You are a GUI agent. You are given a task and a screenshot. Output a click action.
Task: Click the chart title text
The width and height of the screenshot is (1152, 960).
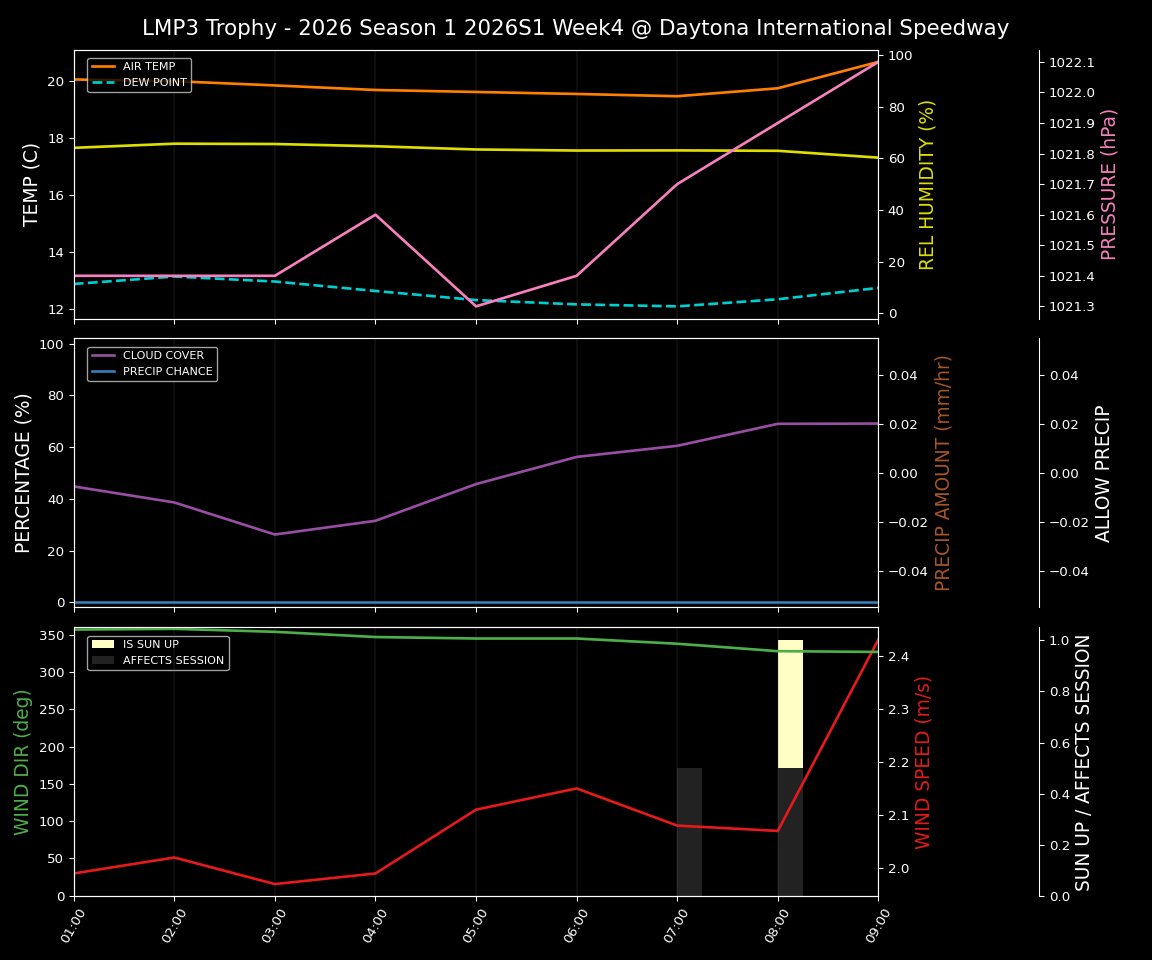pos(576,28)
